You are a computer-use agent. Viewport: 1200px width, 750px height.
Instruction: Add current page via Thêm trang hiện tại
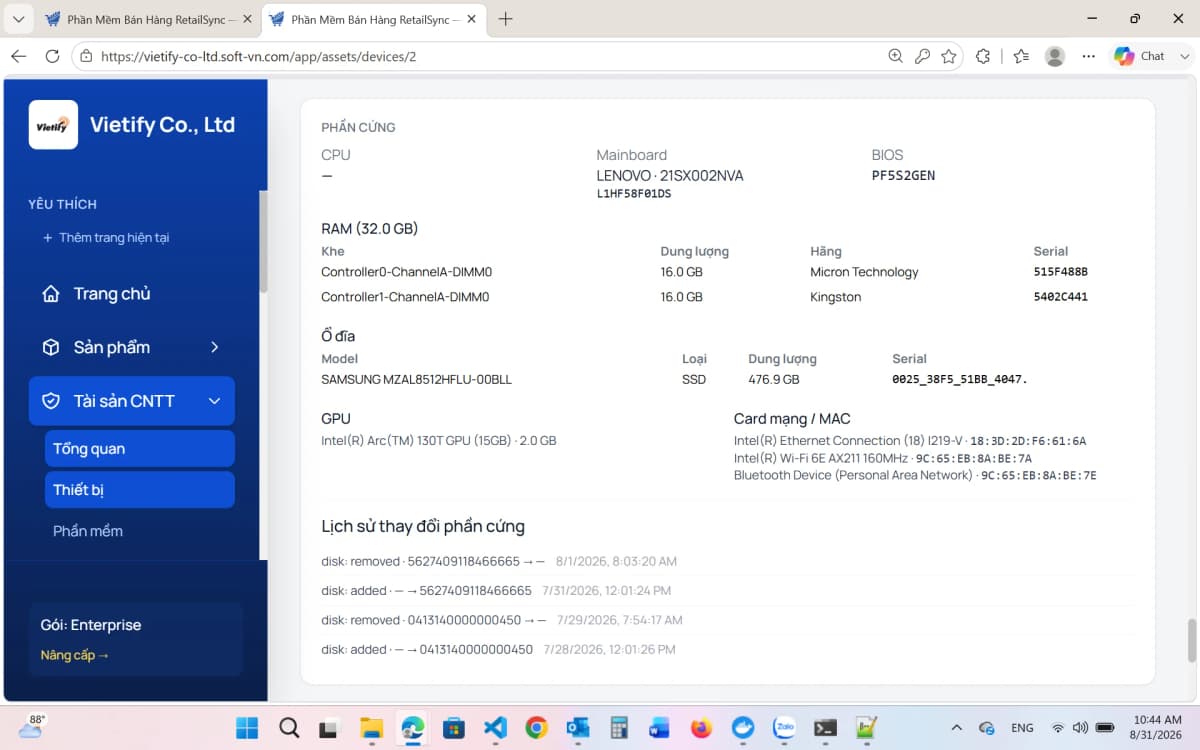[106, 238]
